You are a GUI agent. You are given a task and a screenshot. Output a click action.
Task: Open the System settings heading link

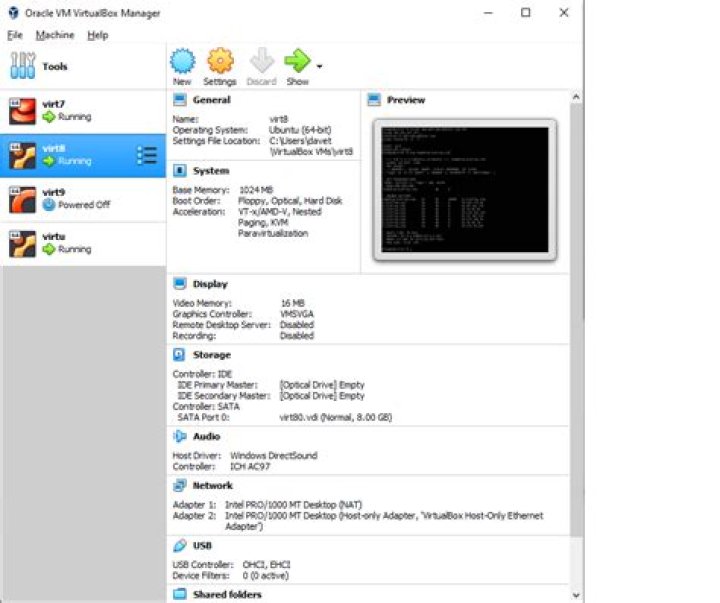coord(211,171)
